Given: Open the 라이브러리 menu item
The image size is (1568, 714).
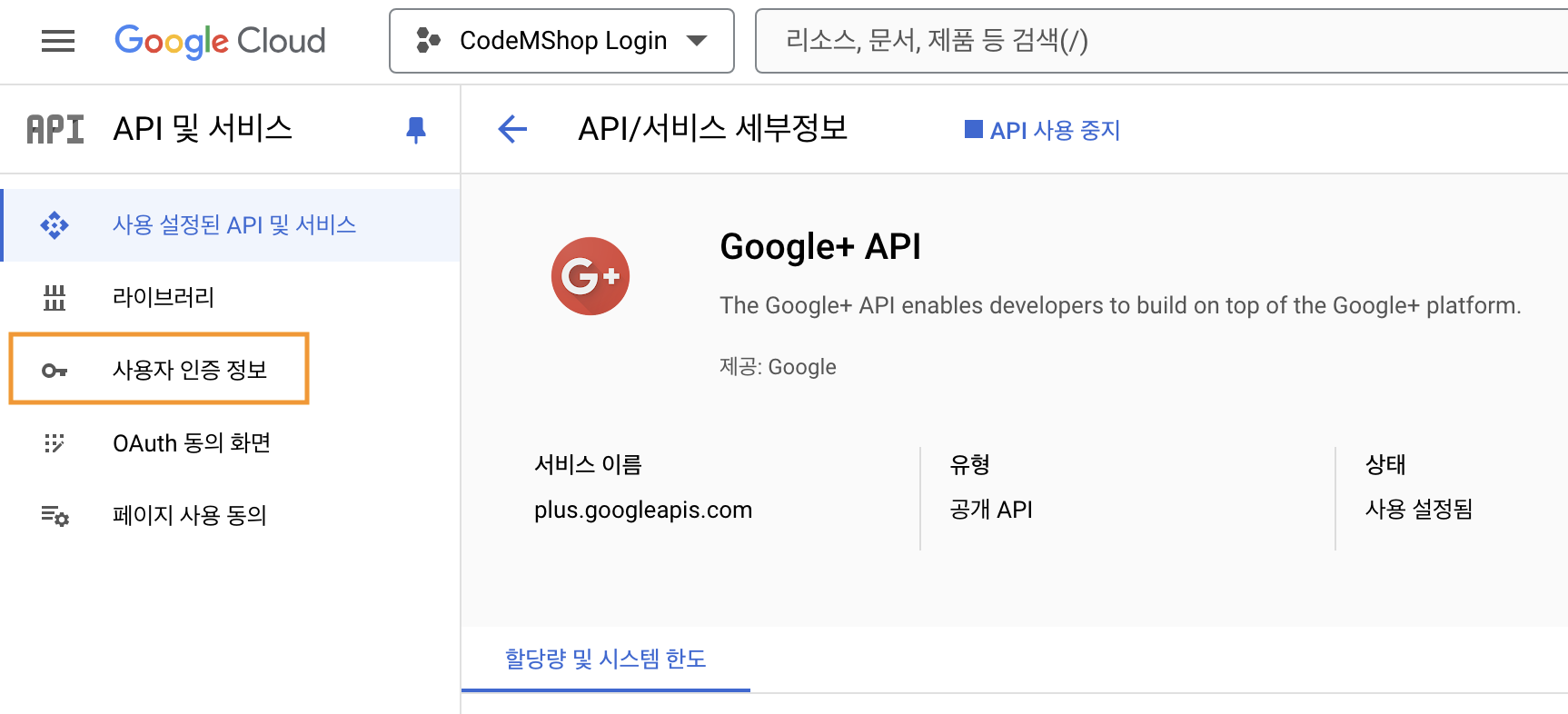Looking at the screenshot, I should tap(232, 298).
